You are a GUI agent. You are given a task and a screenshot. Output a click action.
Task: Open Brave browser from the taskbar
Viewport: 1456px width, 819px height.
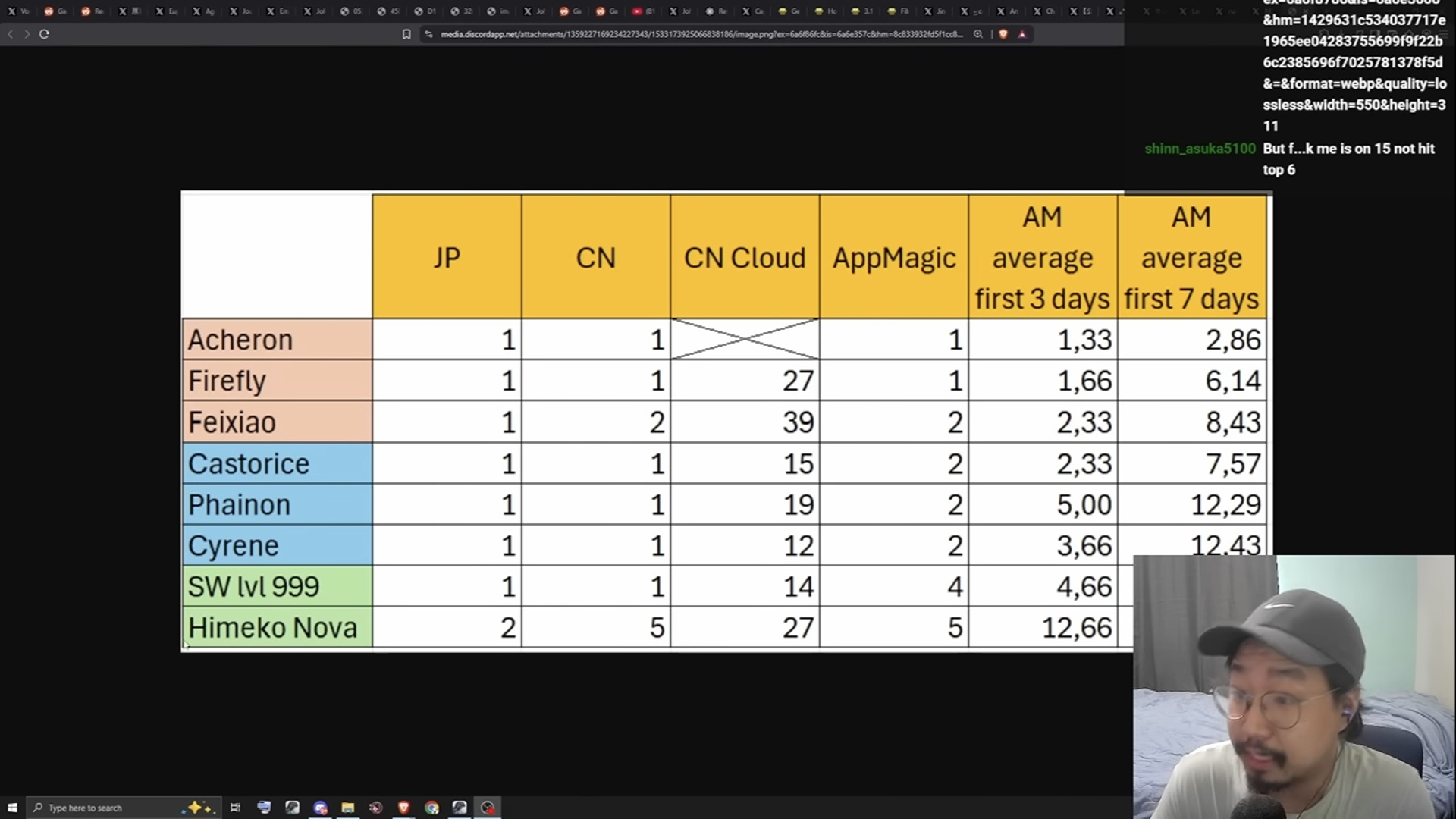(x=403, y=808)
